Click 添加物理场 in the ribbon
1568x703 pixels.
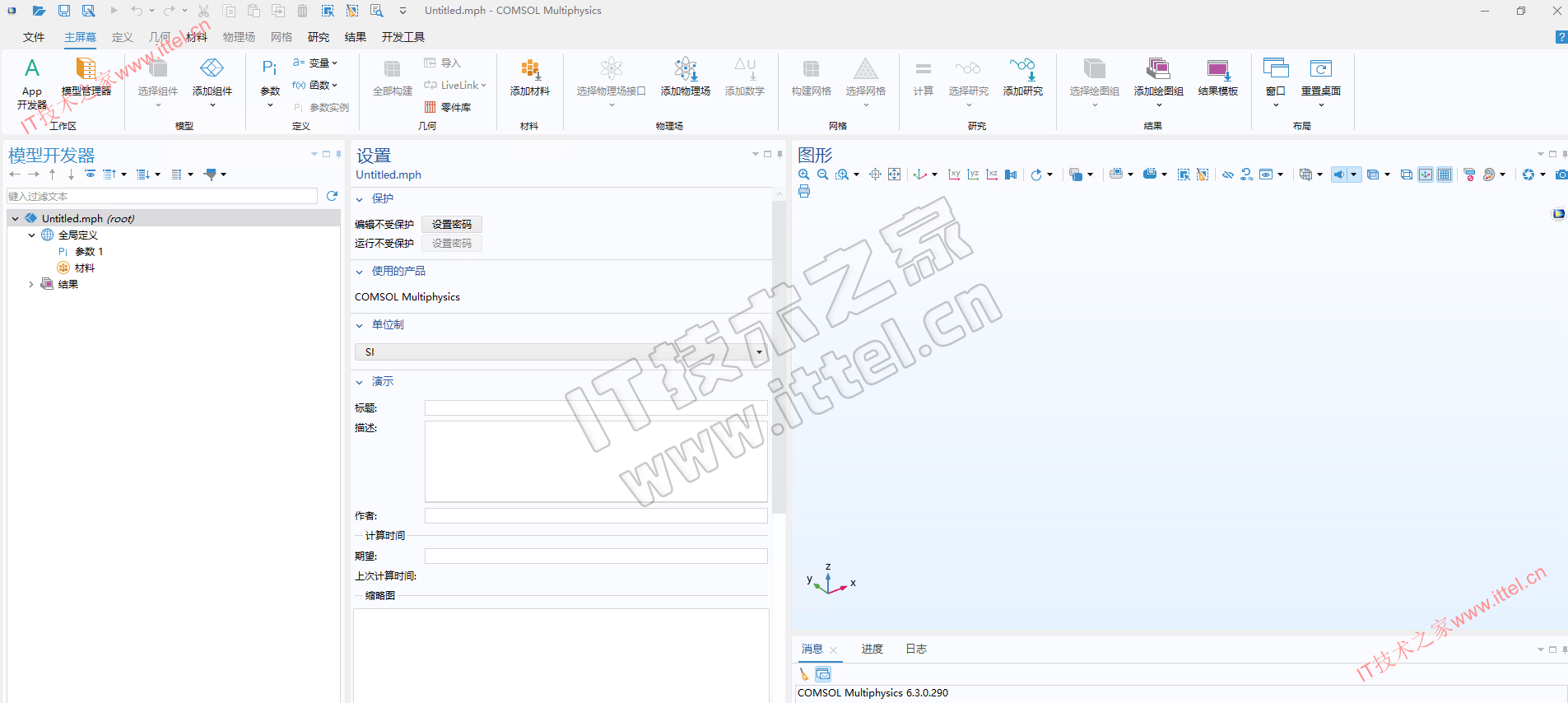coord(686,78)
